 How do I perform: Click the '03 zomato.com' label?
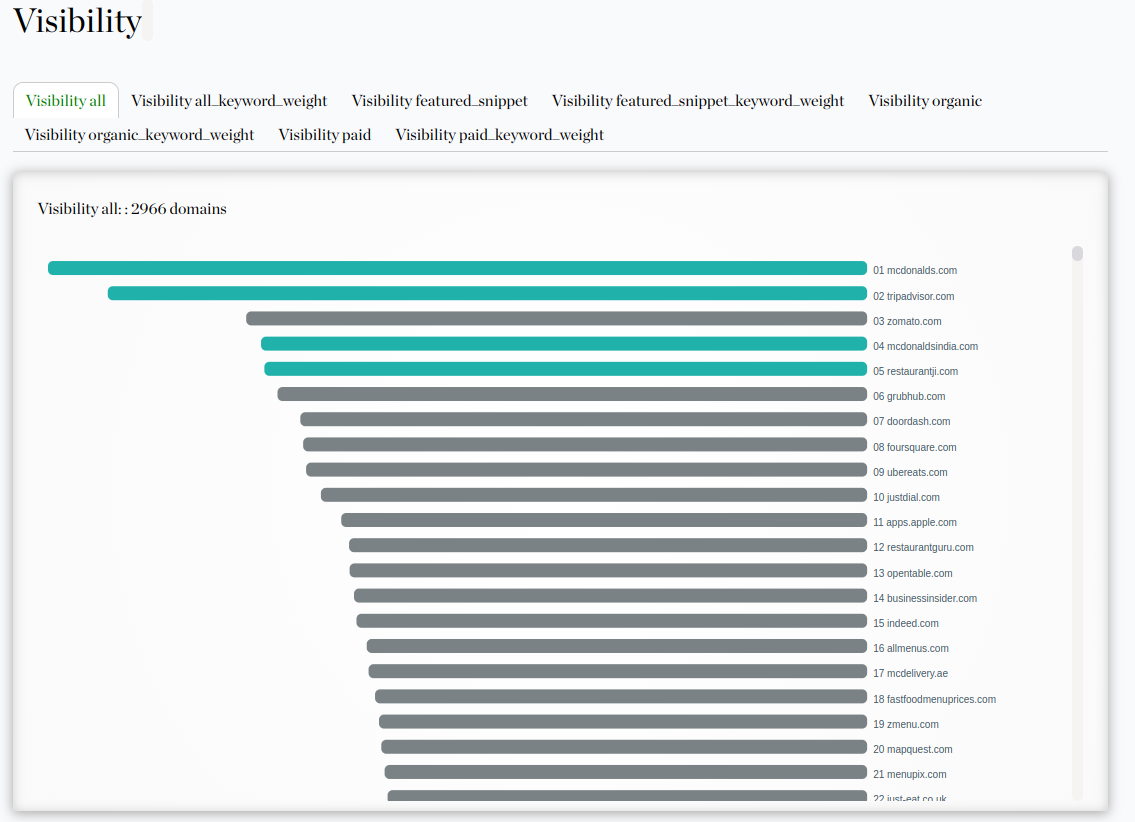907,321
